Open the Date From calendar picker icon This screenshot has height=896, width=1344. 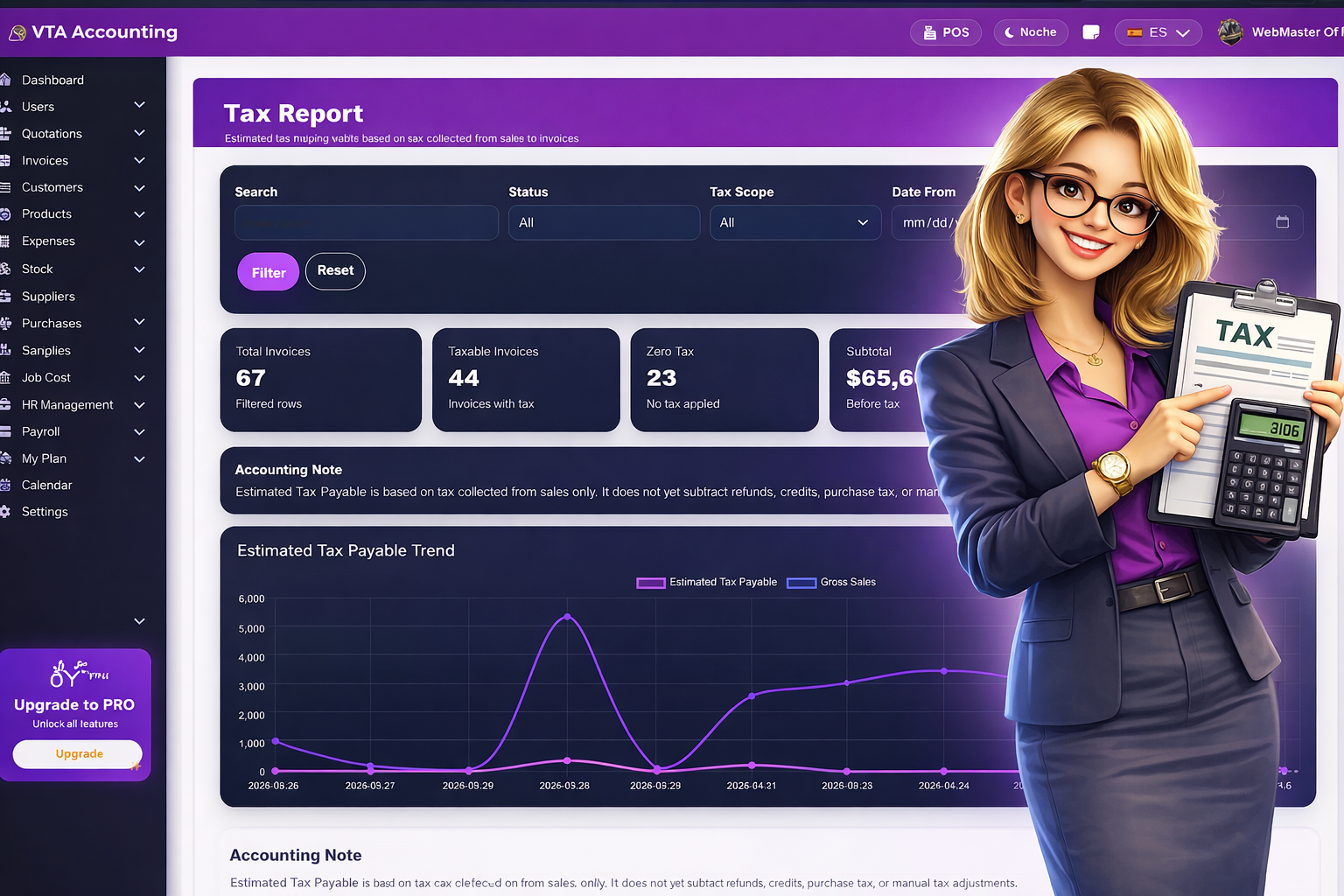point(1283,222)
